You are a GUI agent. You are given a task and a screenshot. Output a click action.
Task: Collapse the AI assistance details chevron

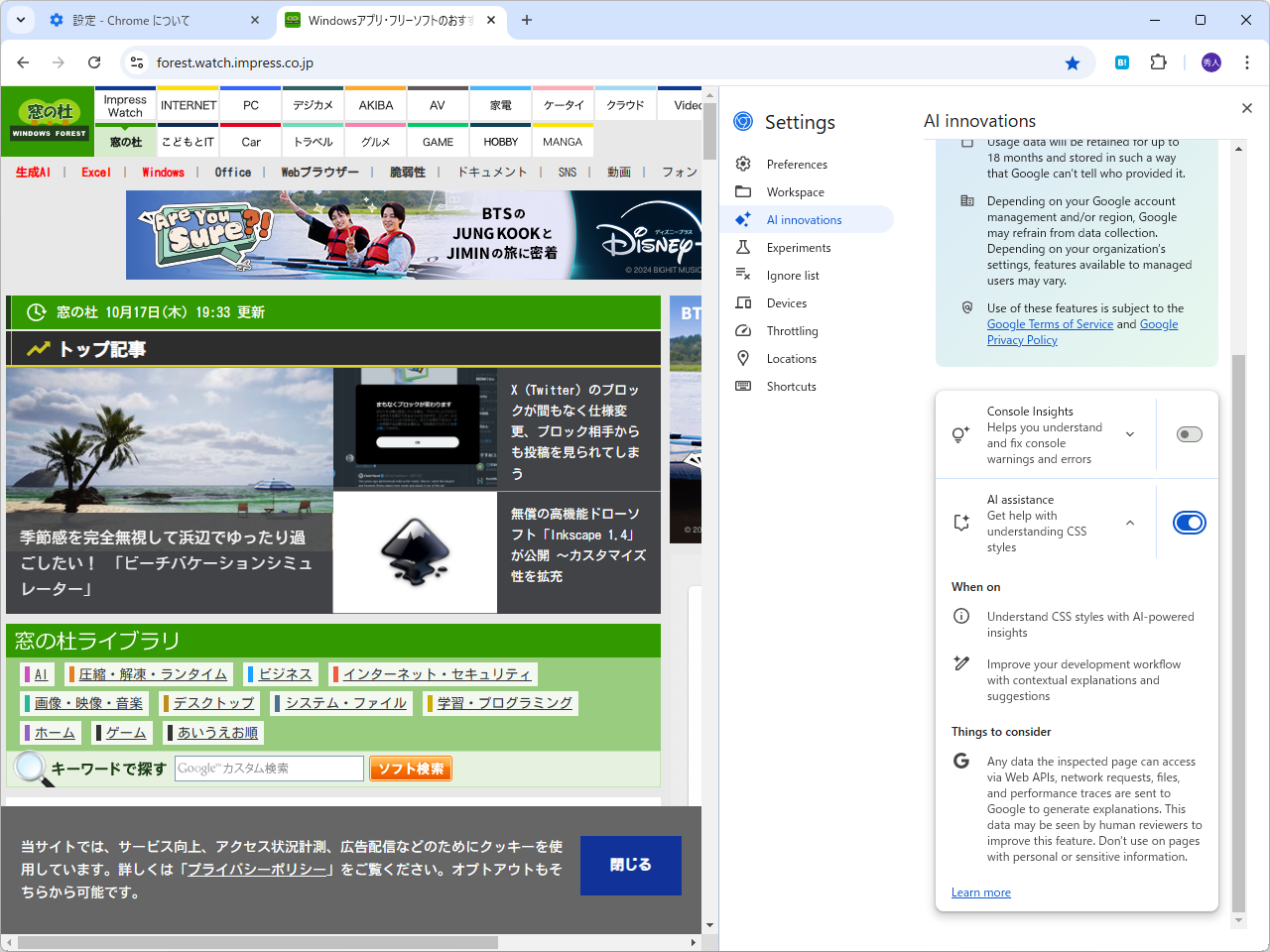(1129, 523)
